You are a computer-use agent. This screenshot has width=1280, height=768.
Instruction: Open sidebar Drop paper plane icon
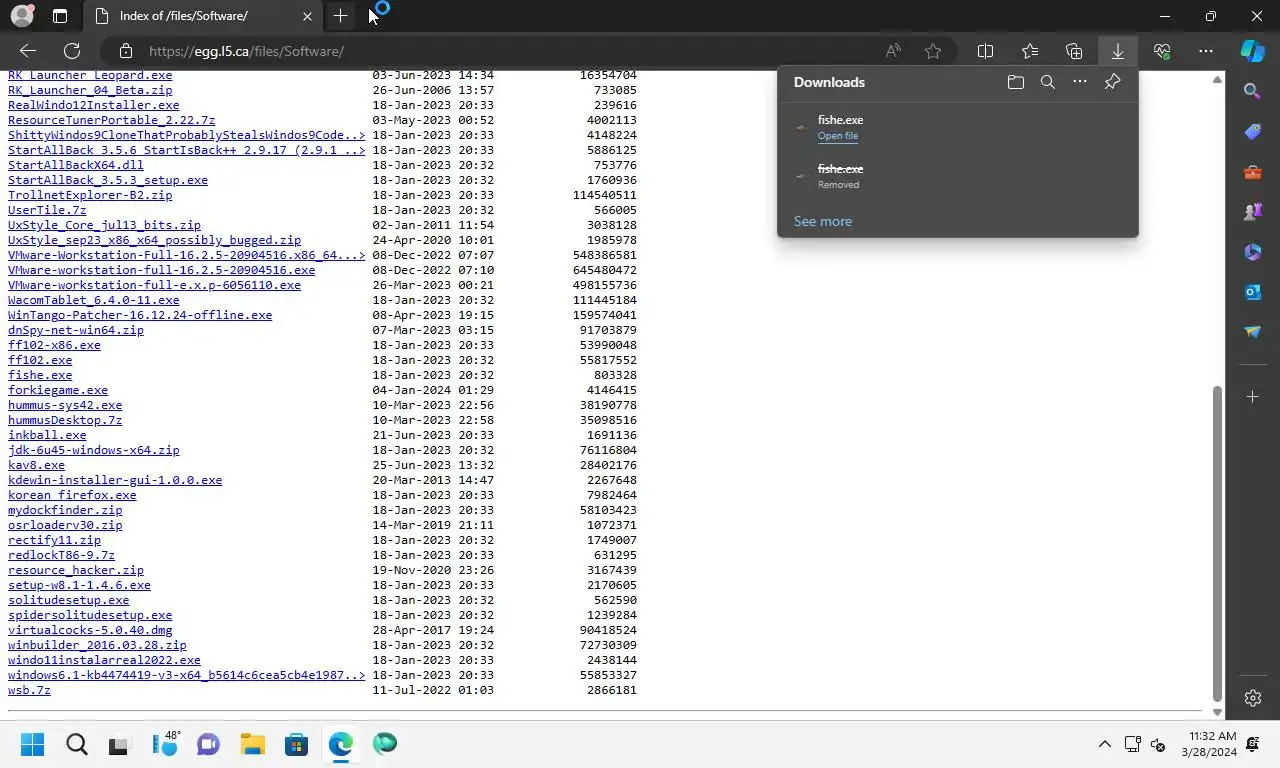[x=1253, y=332]
